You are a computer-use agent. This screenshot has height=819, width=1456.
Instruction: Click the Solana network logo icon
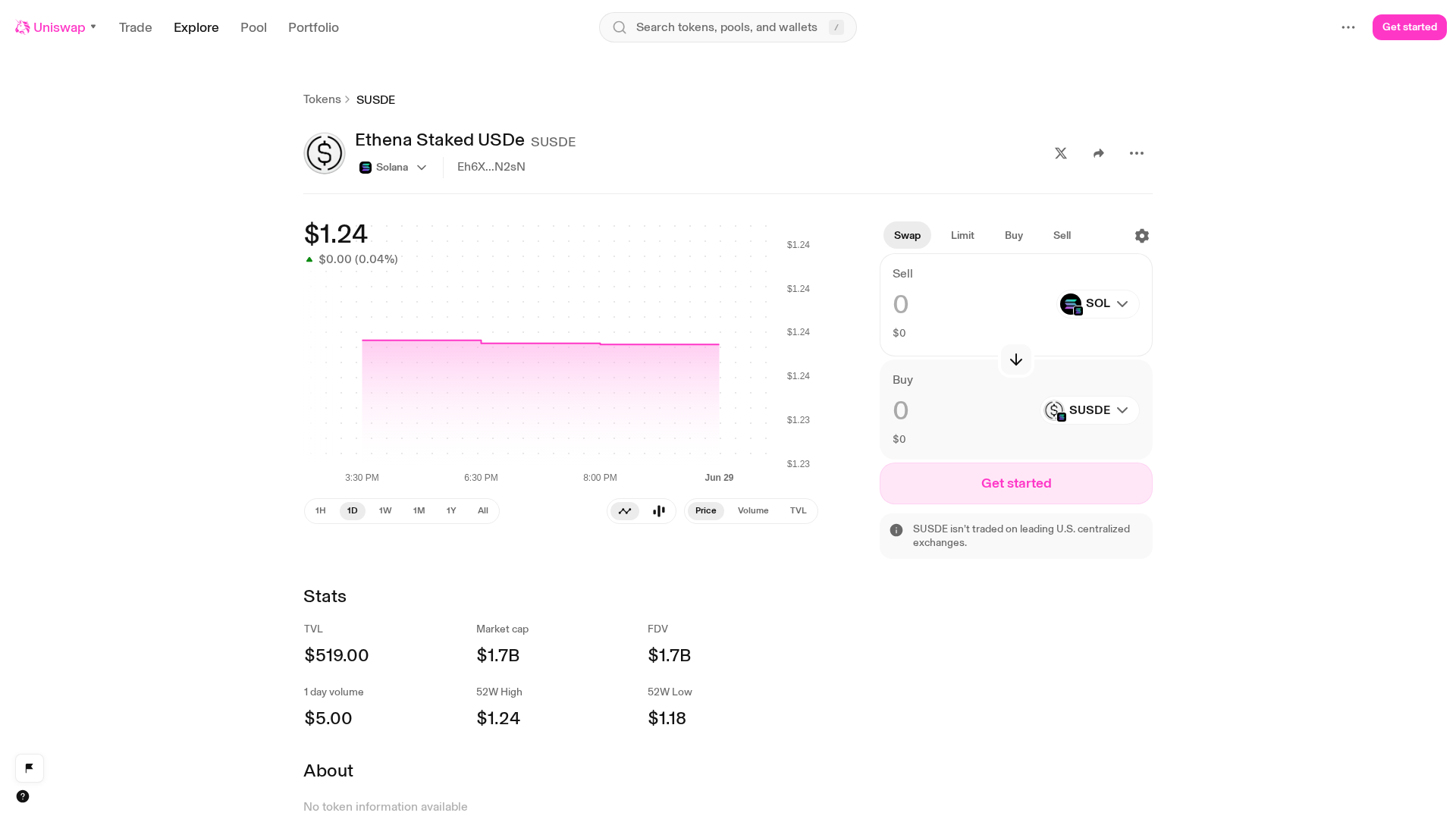click(x=366, y=168)
